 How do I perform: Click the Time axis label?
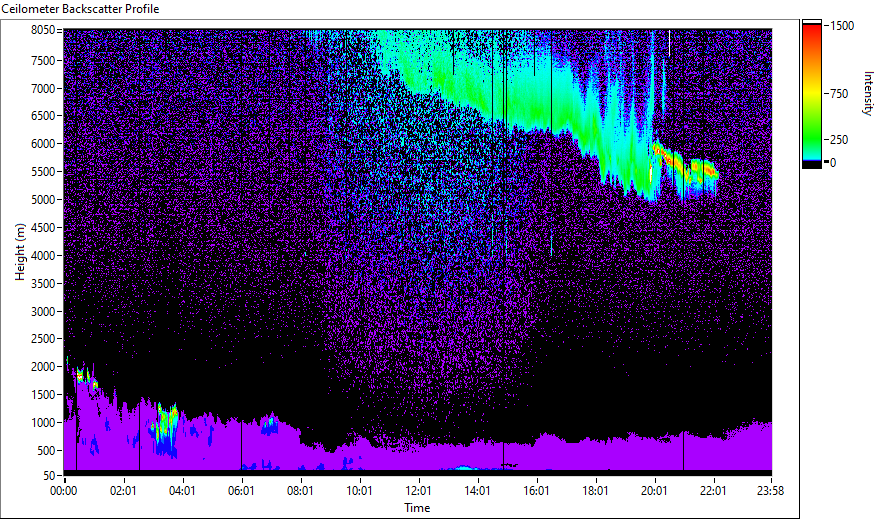pos(417,508)
